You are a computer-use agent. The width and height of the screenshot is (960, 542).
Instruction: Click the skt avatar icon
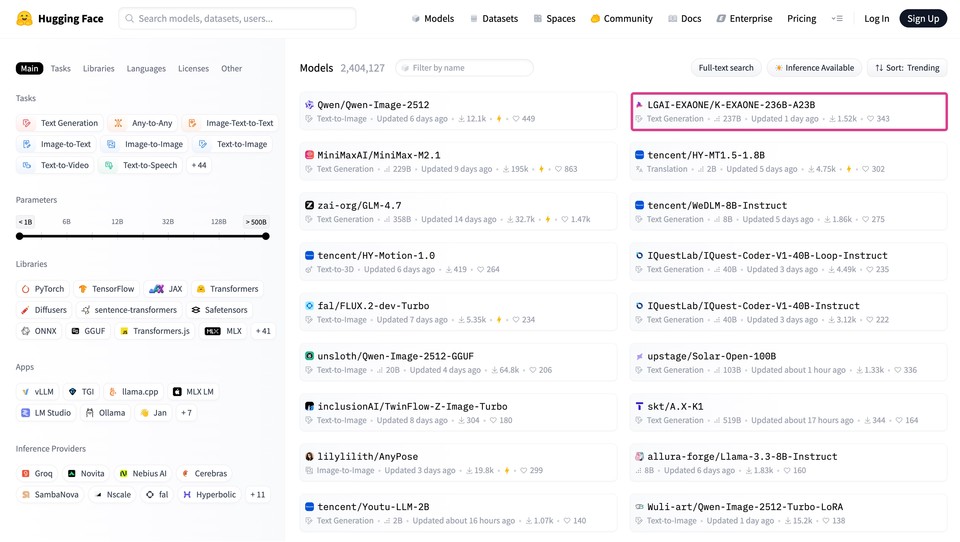click(639, 406)
